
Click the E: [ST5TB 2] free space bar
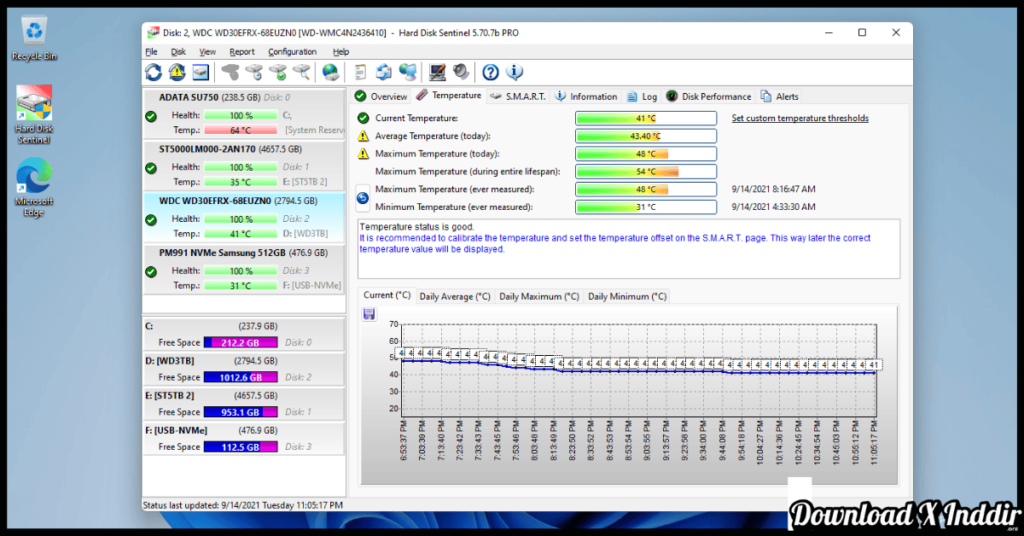coord(240,412)
